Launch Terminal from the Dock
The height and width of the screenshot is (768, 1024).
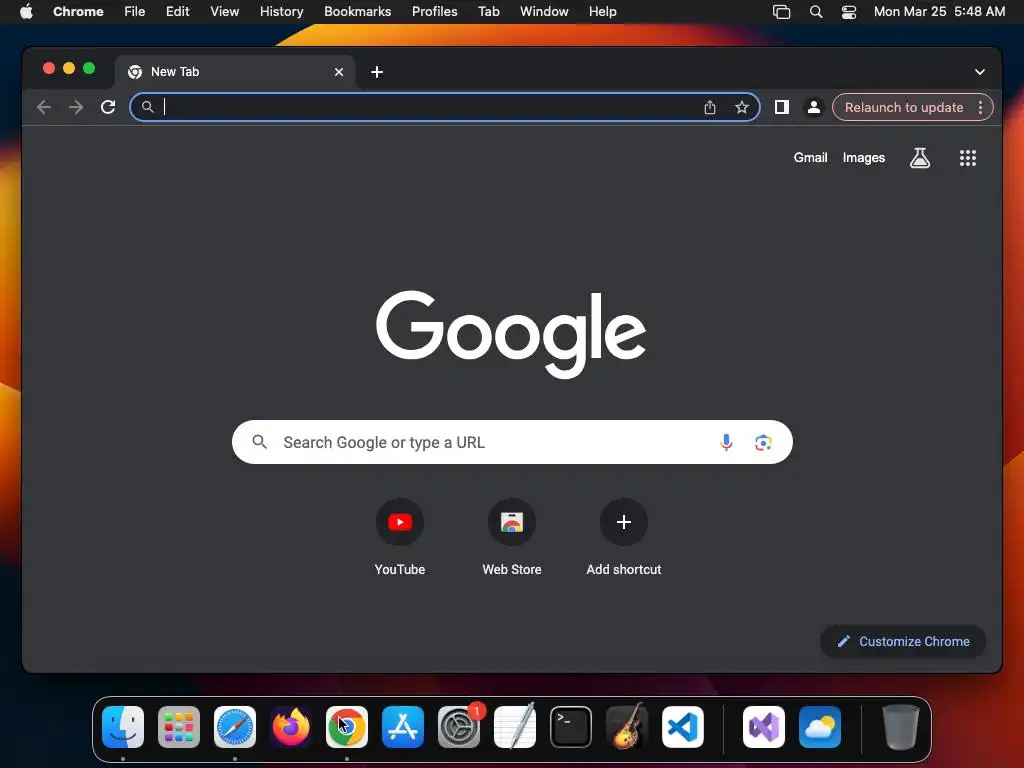(x=571, y=727)
